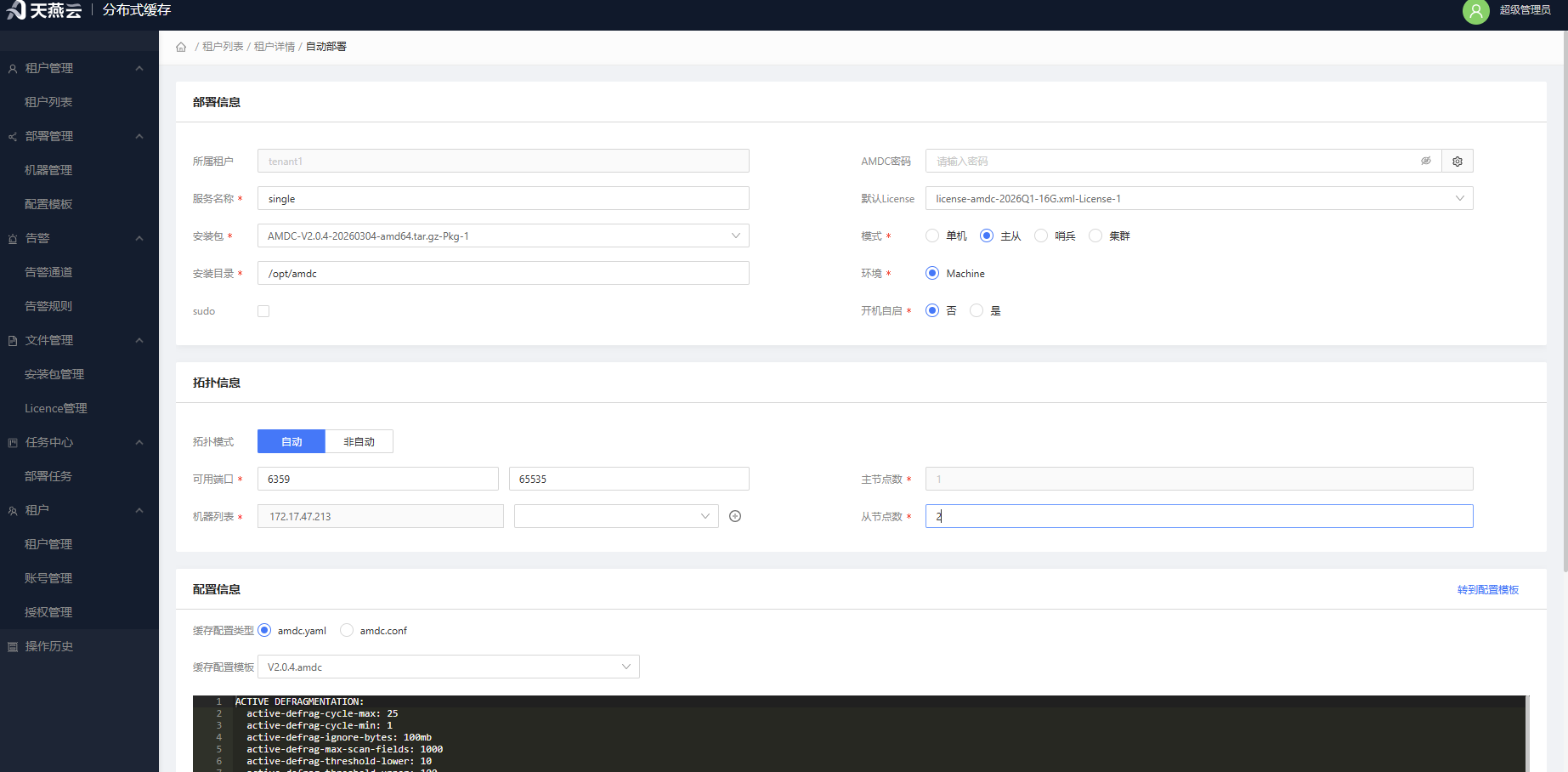Click the gear icon beside AMDC password
Image resolution: width=1568 pixels, height=772 pixels.
[1458, 161]
